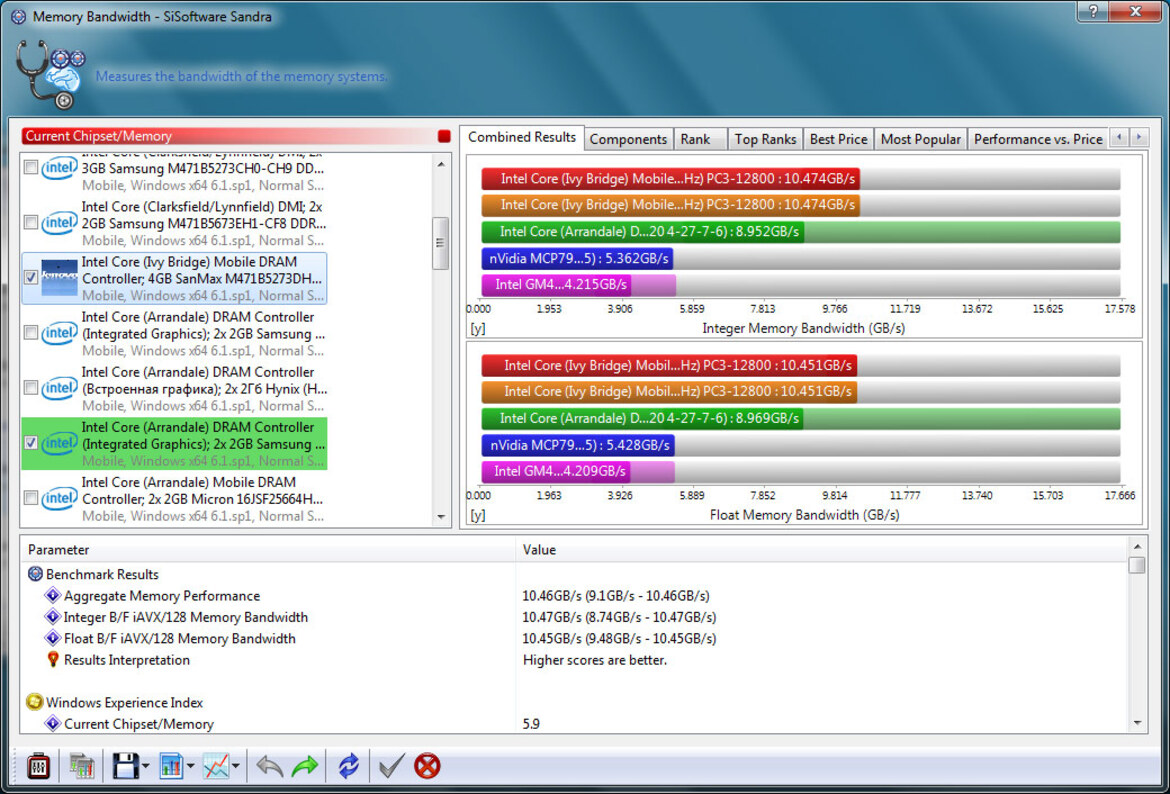Refresh results with the blue arrows icon
Screen dimensions: 1170x794
coord(348,766)
